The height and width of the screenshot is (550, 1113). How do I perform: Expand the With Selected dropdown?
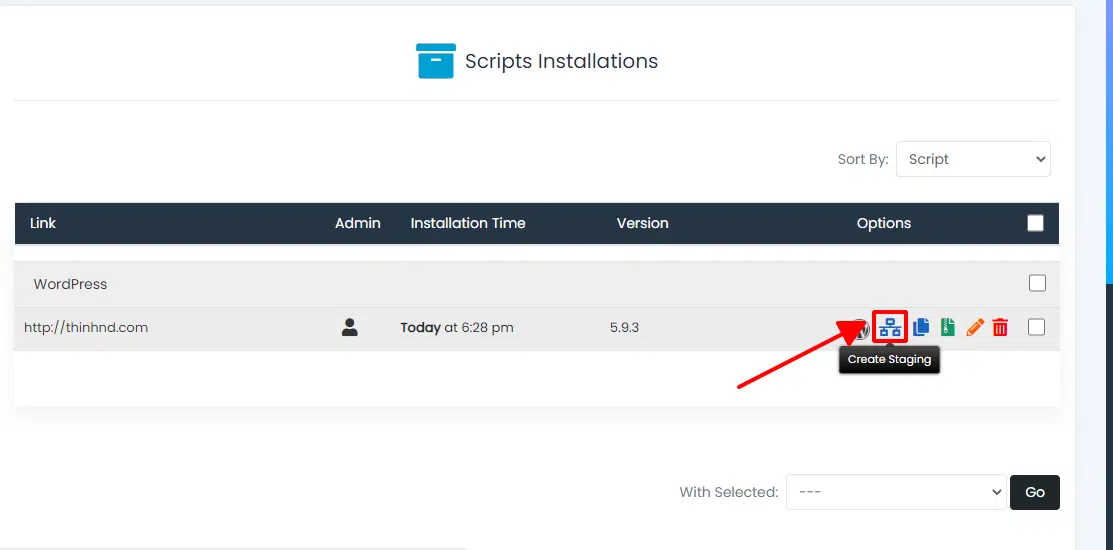(895, 492)
